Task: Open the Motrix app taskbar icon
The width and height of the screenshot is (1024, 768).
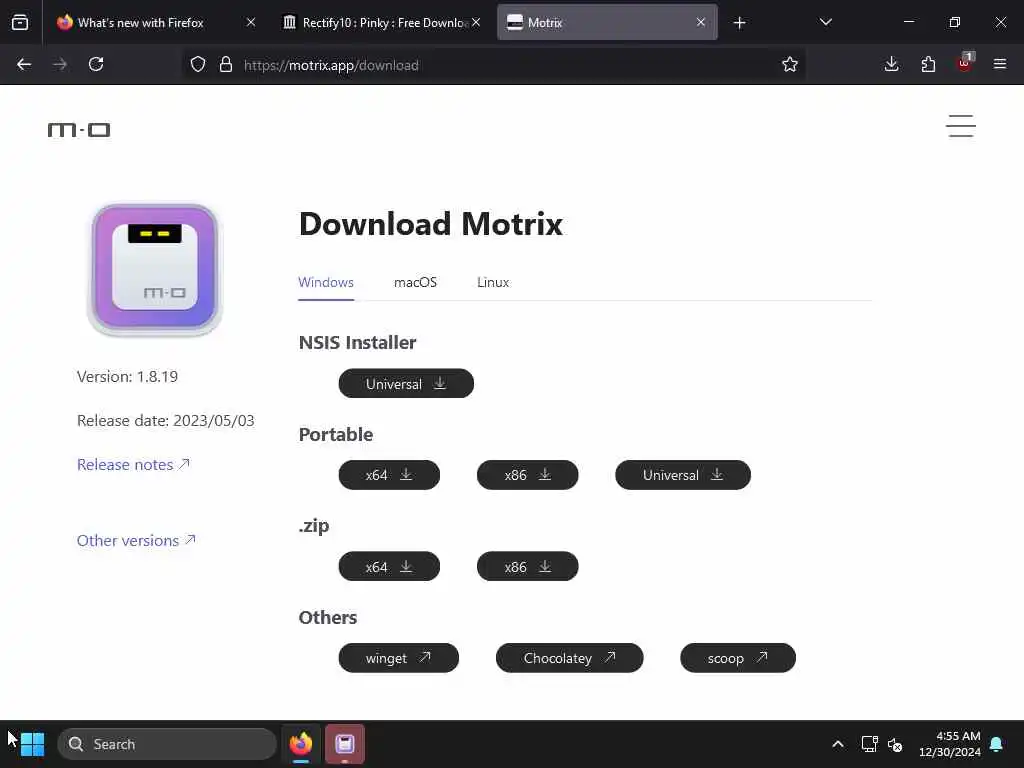Action: click(345, 744)
